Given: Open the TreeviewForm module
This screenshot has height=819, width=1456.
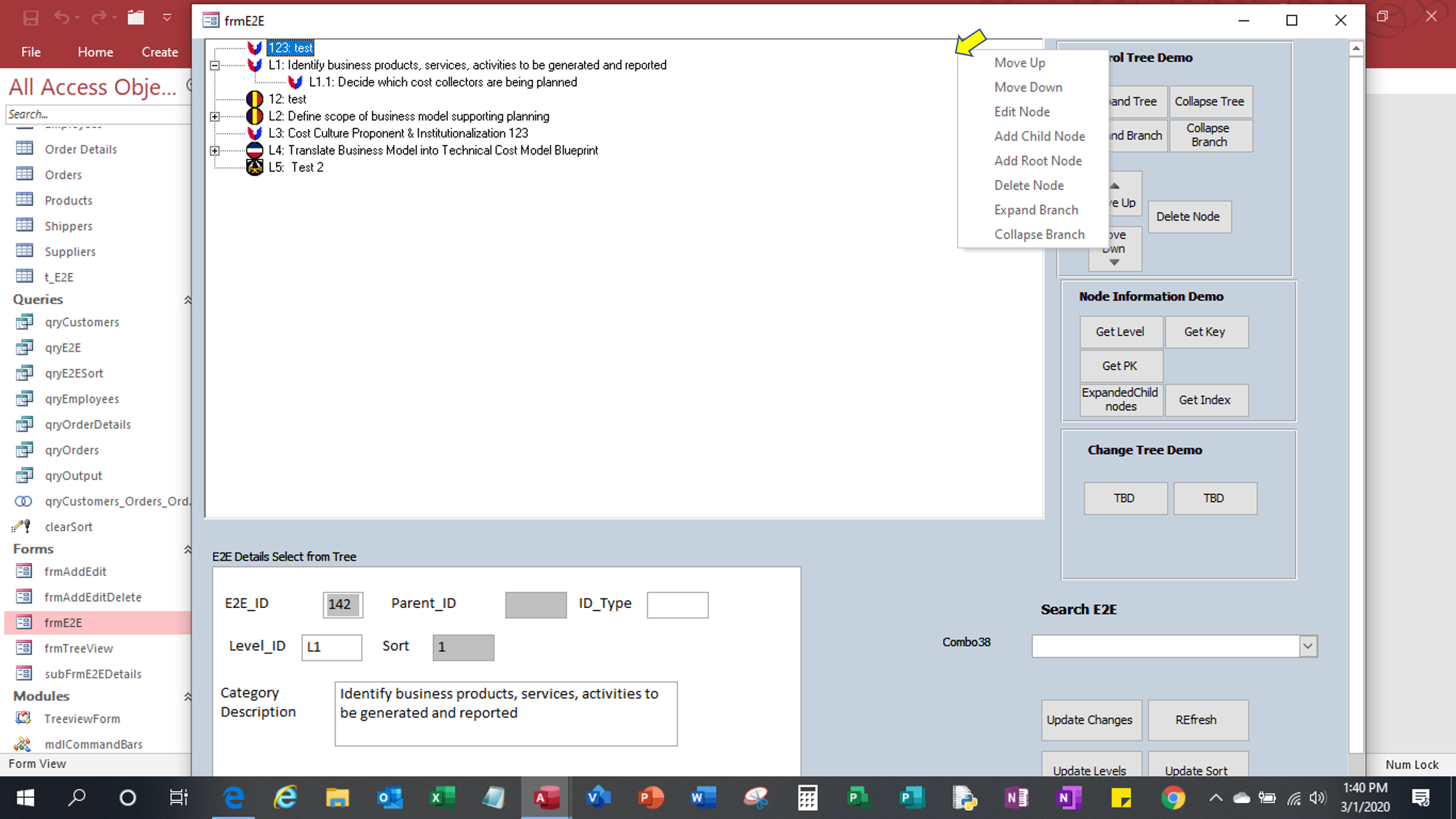Looking at the screenshot, I should (x=82, y=719).
